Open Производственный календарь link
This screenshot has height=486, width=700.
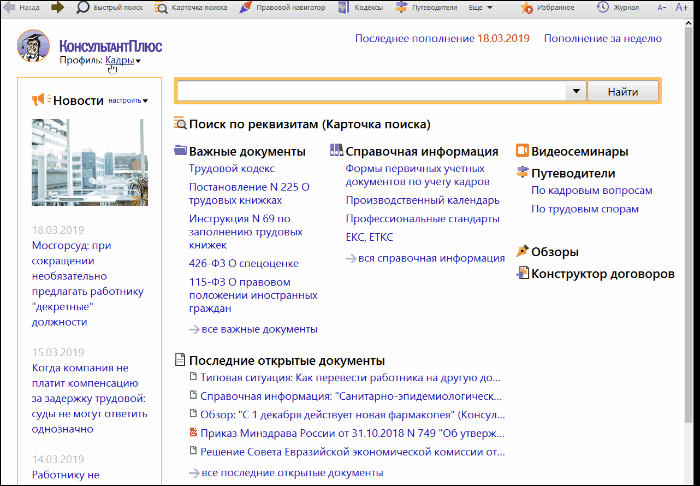tap(422, 200)
